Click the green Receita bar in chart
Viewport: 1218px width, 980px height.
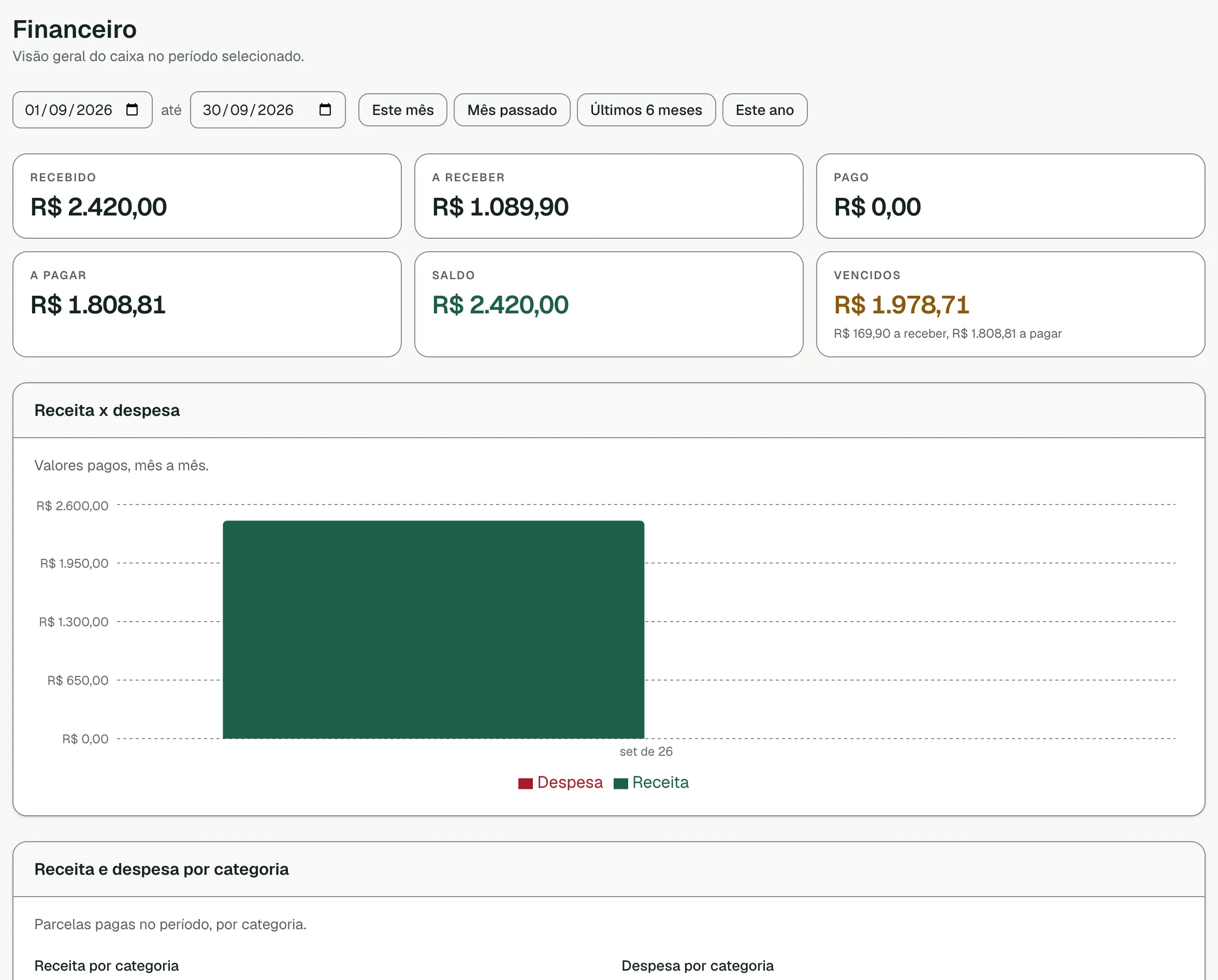click(433, 630)
